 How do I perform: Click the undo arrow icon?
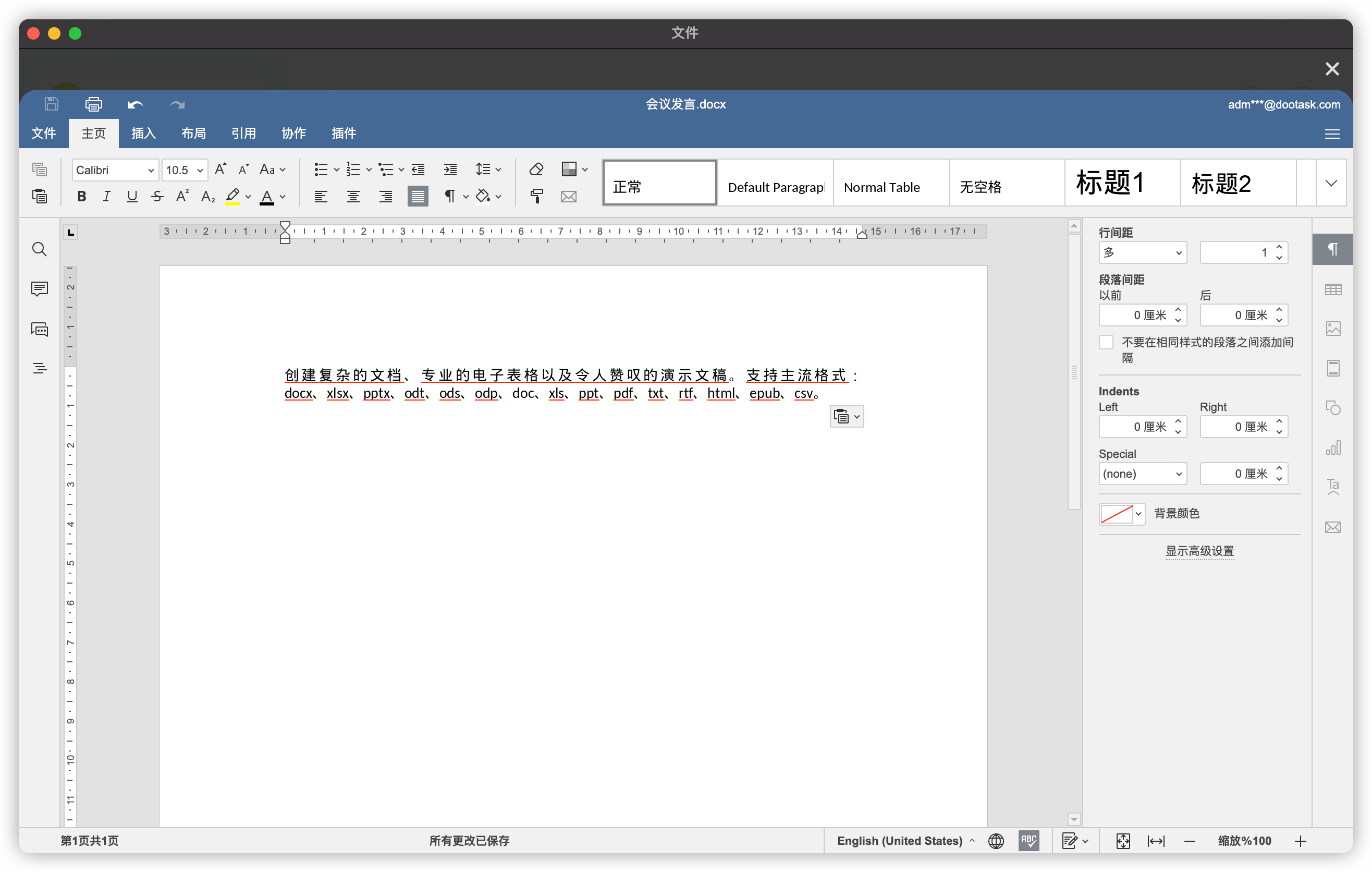click(135, 104)
